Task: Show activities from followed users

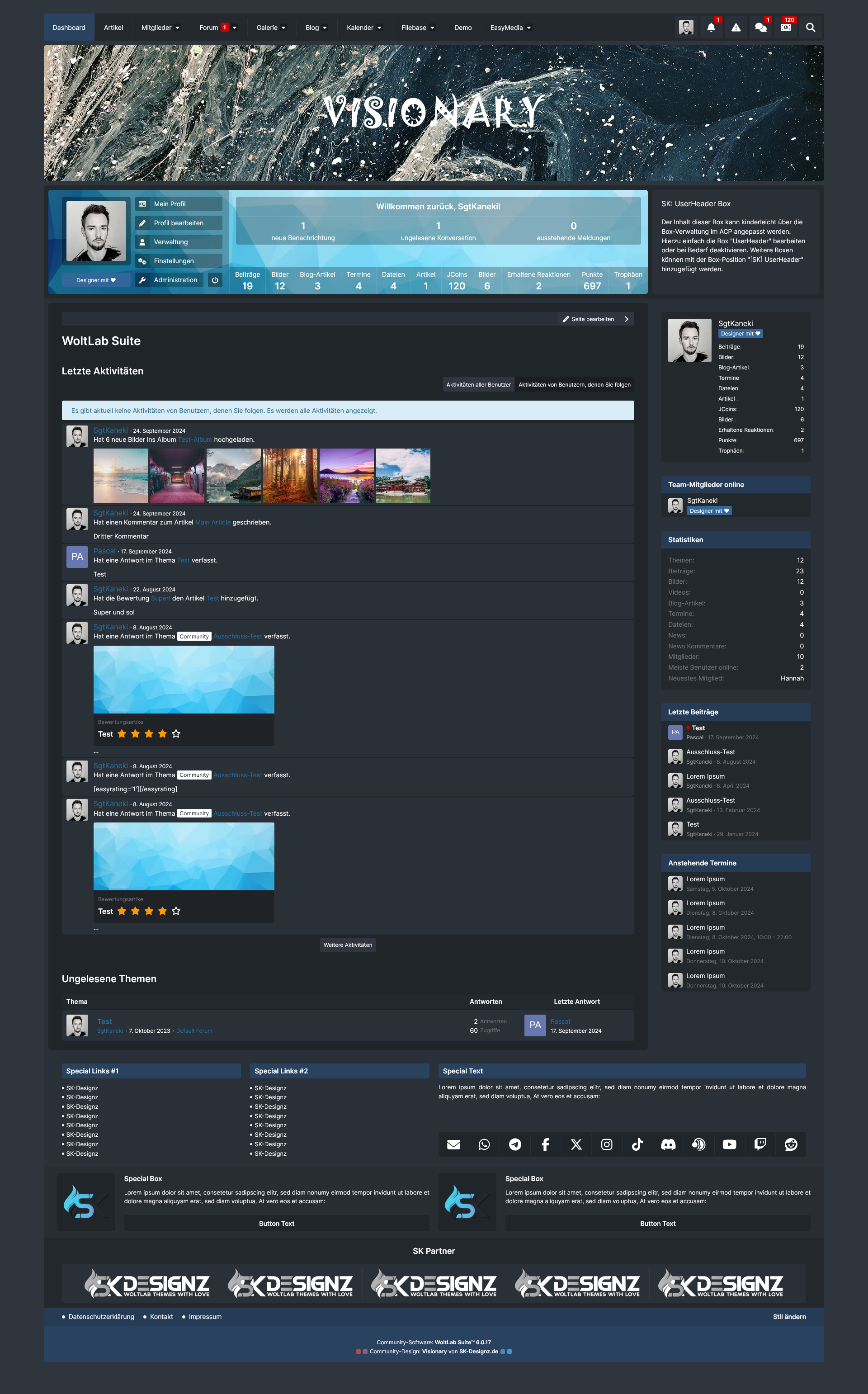Action: click(x=574, y=385)
